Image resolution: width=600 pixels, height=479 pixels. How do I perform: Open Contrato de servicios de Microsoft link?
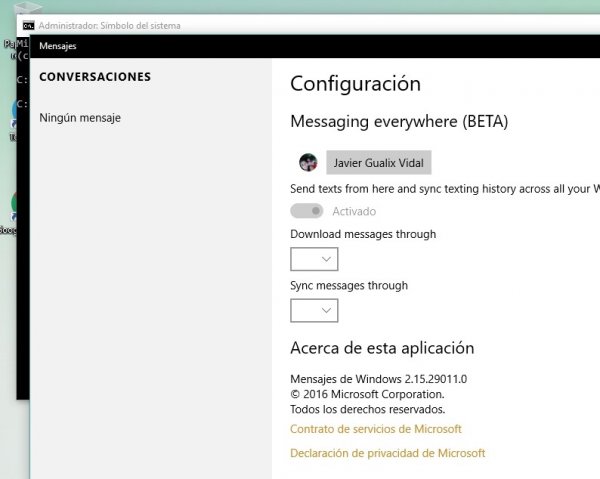[x=376, y=429]
